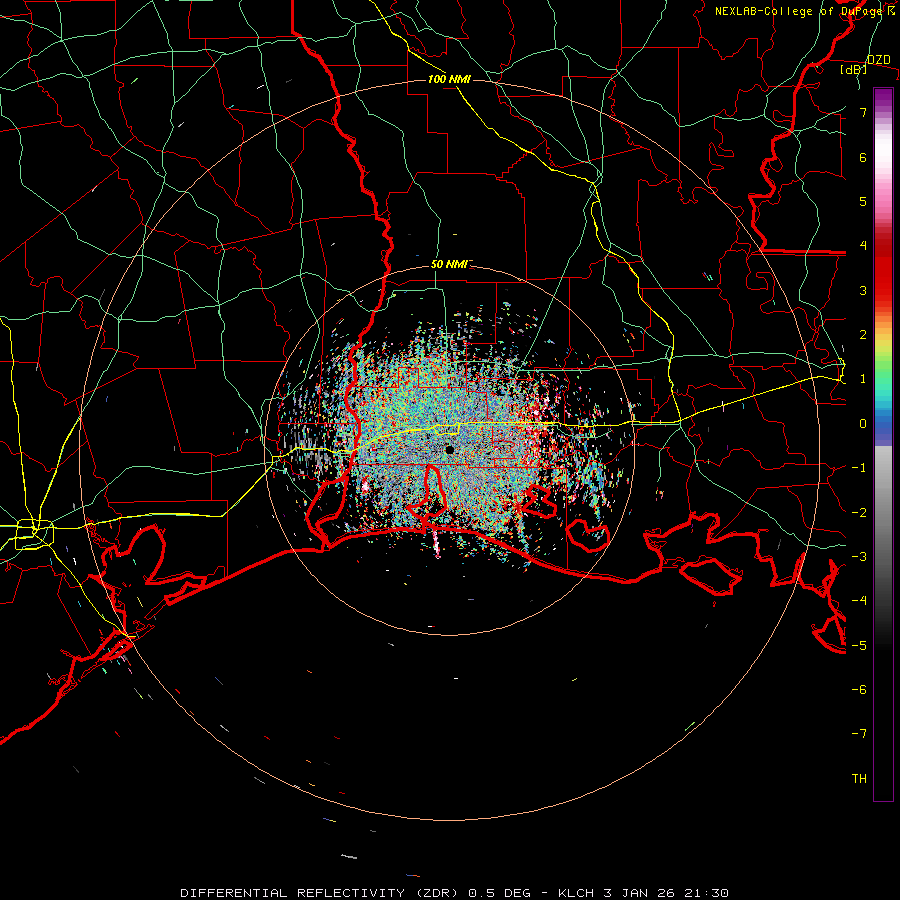
Task: Click the 'TH' label on the color scale
Action: [x=859, y=778]
